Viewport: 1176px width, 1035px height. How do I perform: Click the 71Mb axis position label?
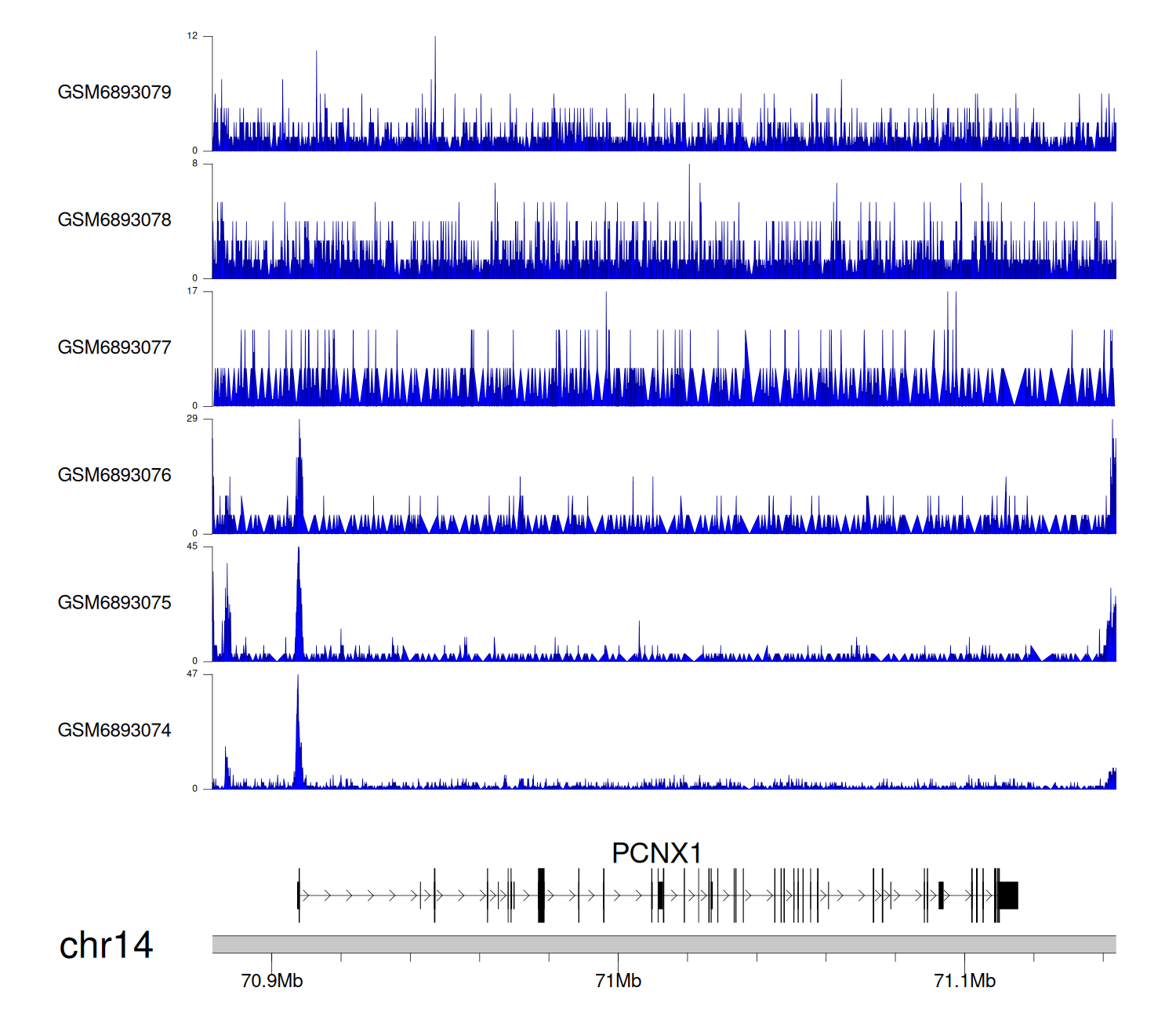[618, 981]
